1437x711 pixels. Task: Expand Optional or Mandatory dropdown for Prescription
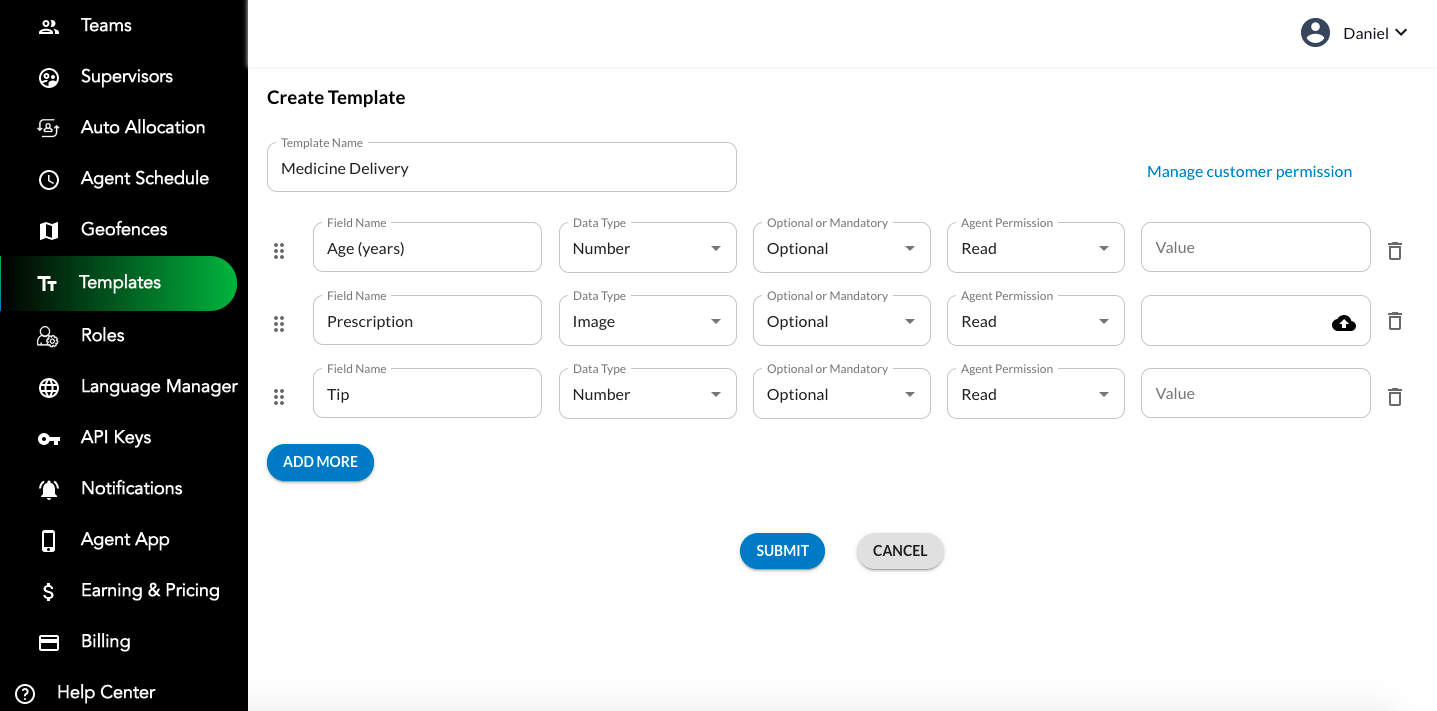pyautogui.click(x=841, y=321)
